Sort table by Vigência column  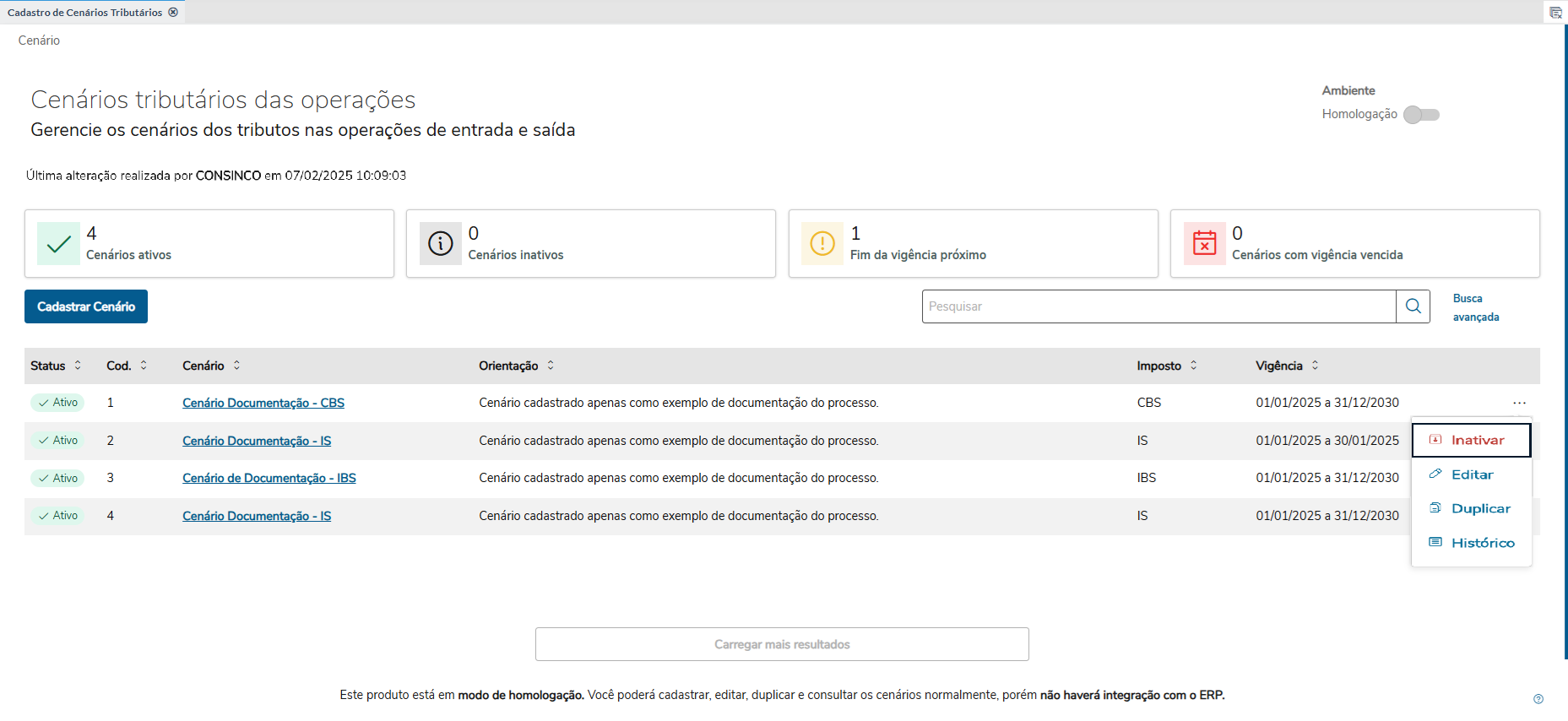1315,366
